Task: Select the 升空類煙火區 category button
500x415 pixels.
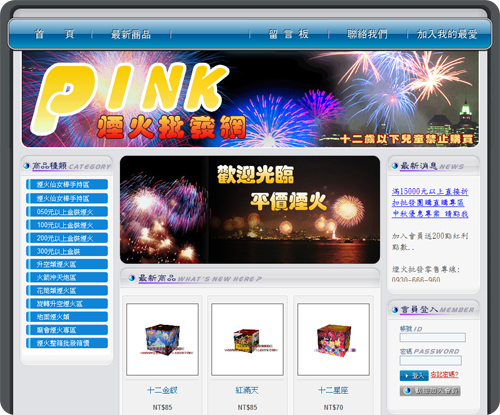Action: [x=67, y=264]
